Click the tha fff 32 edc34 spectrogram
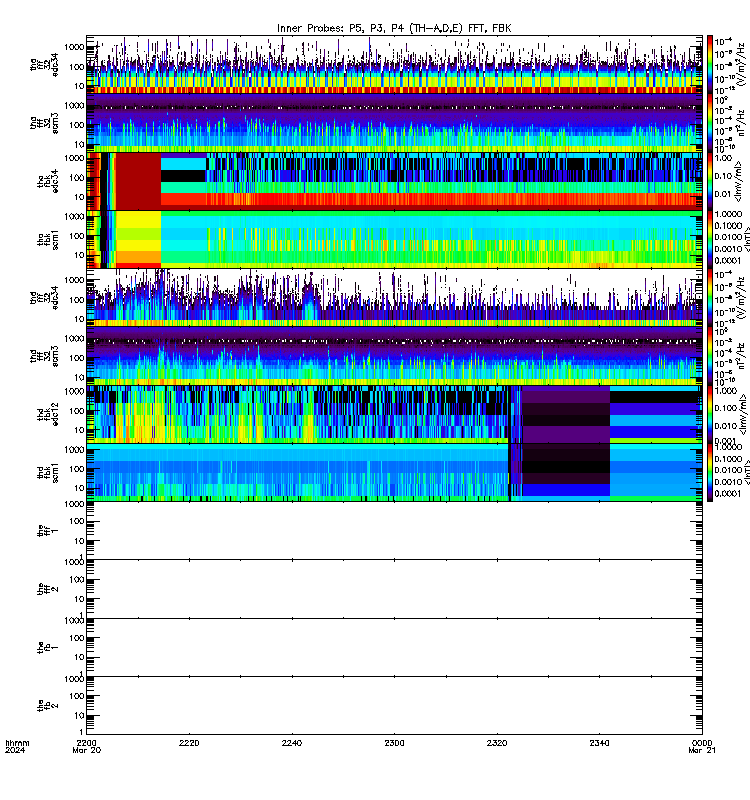This screenshot has width=750, height=800. tap(394, 64)
